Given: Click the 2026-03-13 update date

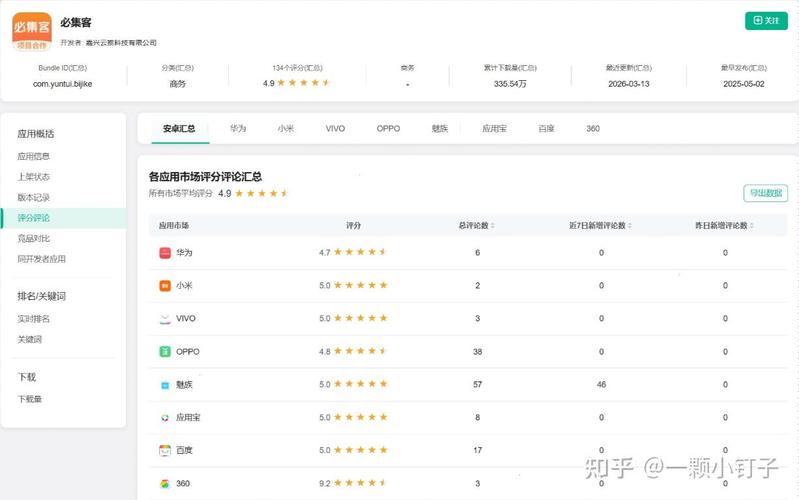Looking at the screenshot, I should point(629,84).
